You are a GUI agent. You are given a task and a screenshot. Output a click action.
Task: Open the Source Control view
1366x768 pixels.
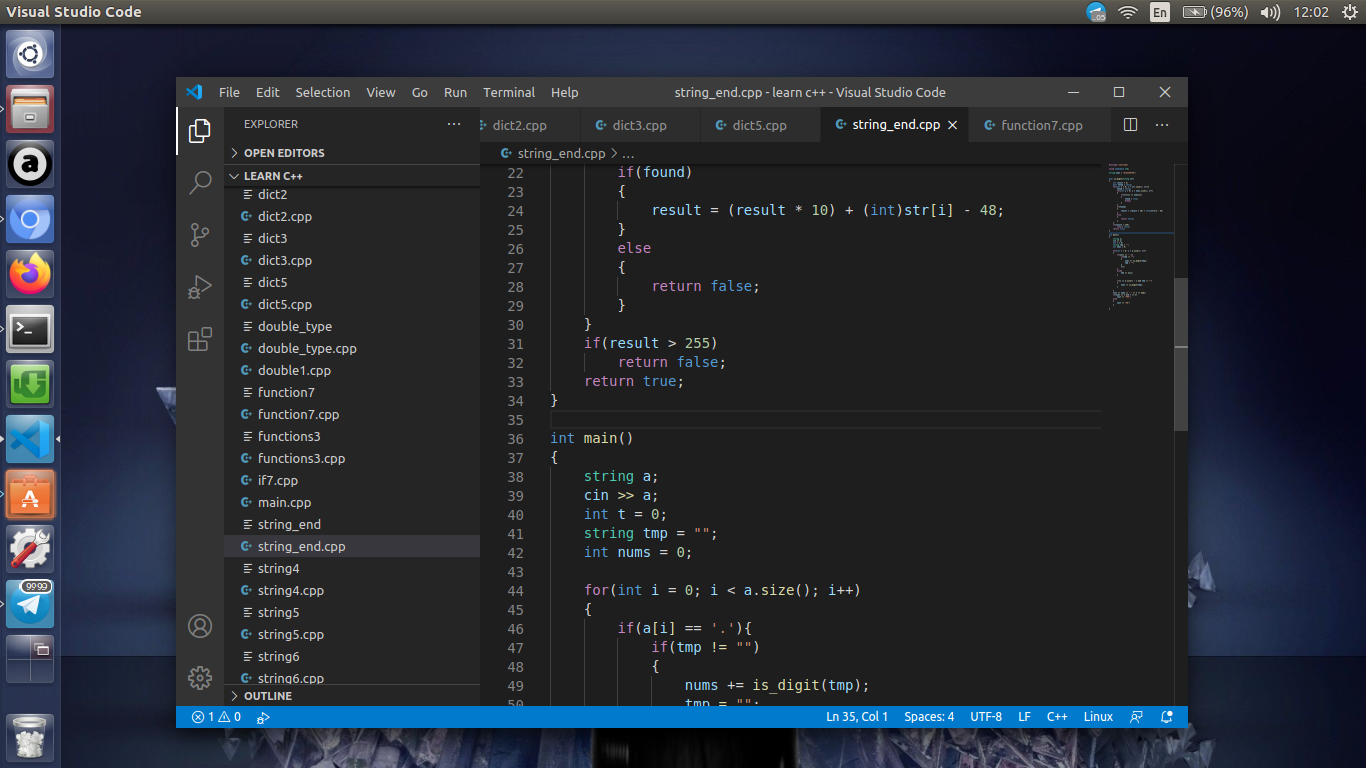click(200, 235)
